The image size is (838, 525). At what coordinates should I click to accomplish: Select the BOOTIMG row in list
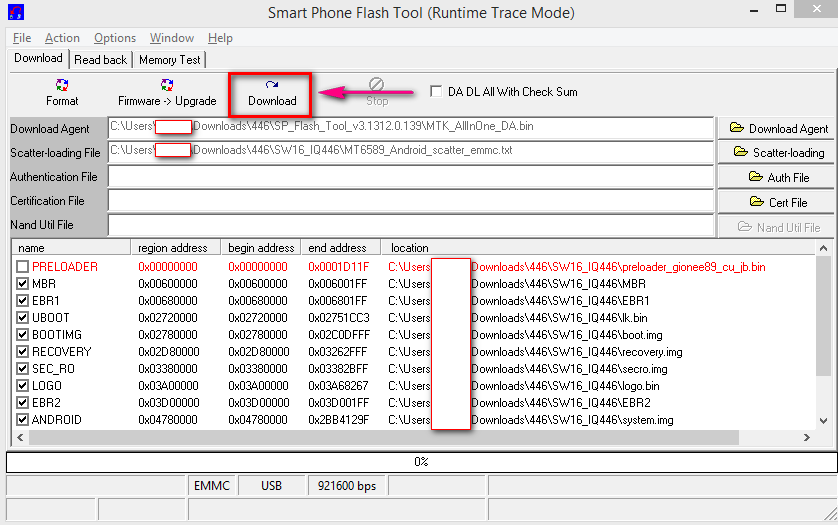[57, 335]
